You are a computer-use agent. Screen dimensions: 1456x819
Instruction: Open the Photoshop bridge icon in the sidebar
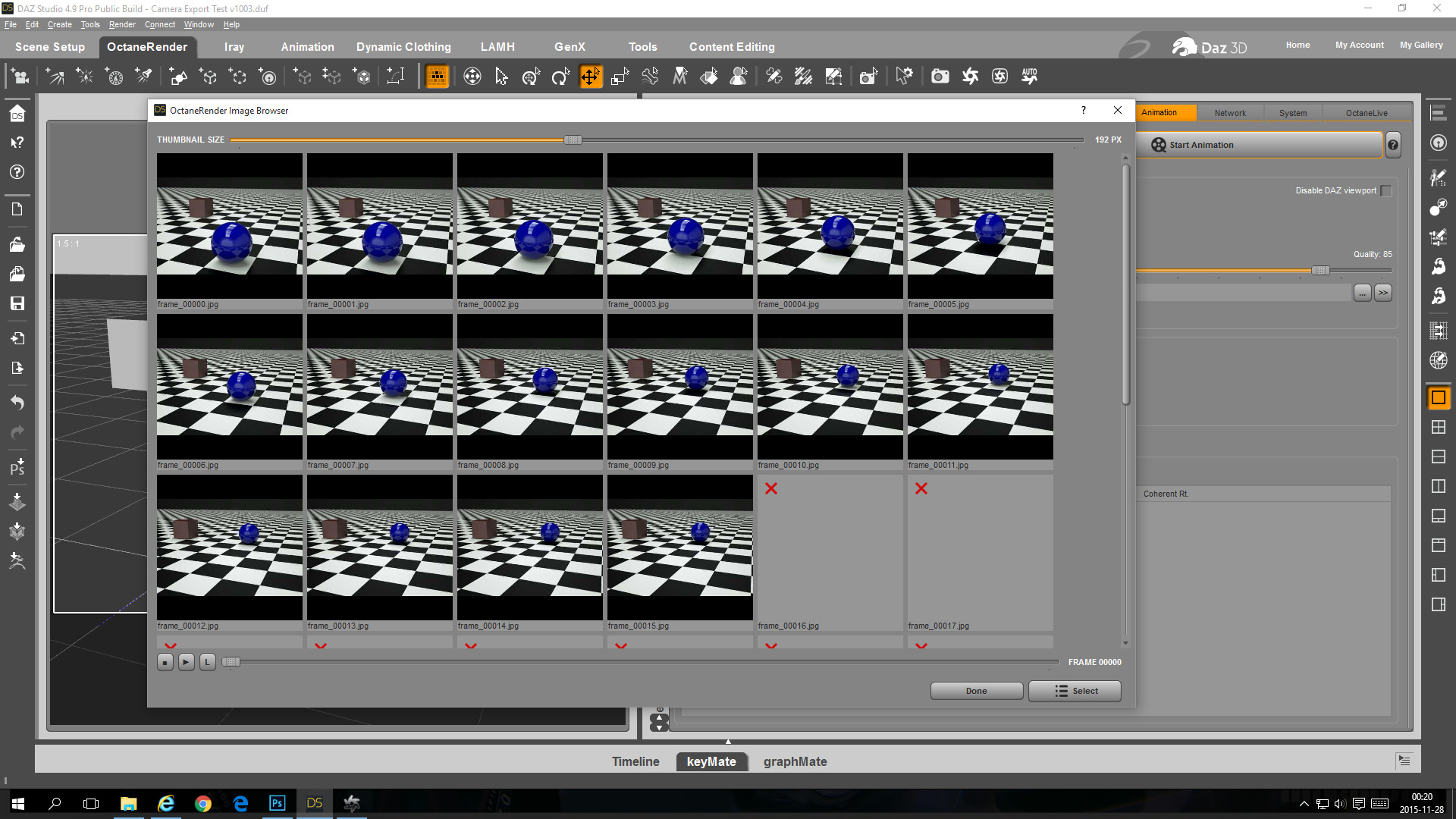point(17,466)
